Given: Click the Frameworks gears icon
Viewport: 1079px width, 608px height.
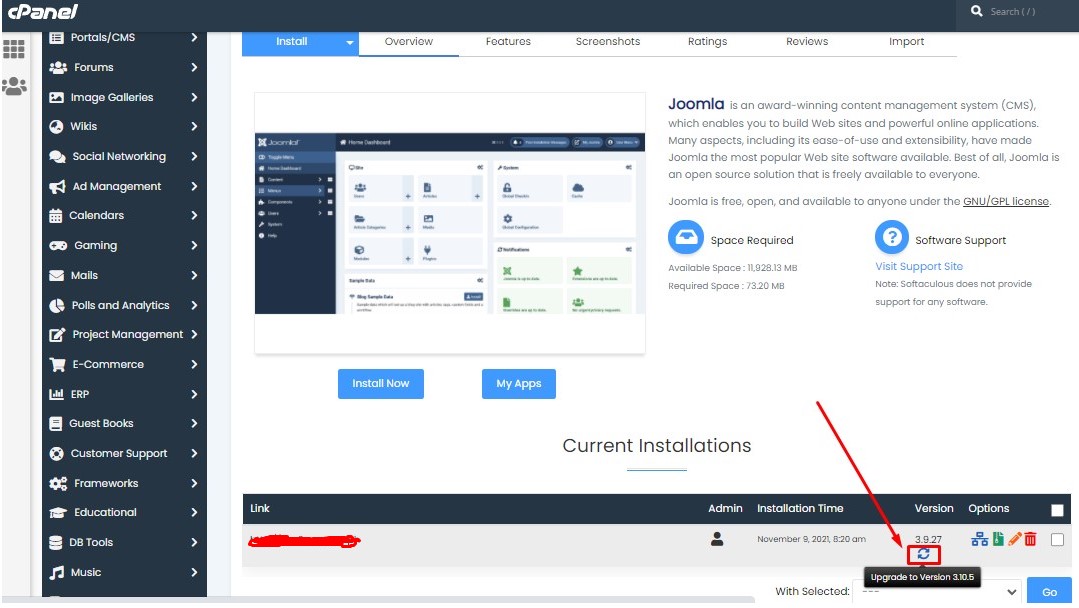Looking at the screenshot, I should point(58,484).
